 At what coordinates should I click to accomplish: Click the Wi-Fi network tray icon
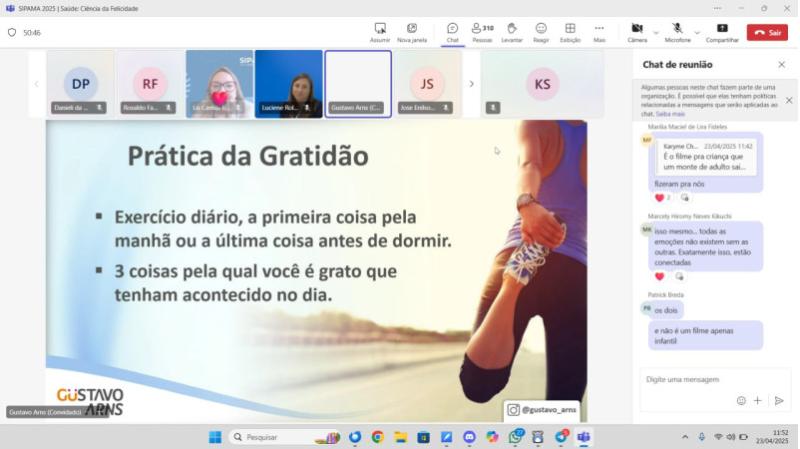click(x=718, y=437)
